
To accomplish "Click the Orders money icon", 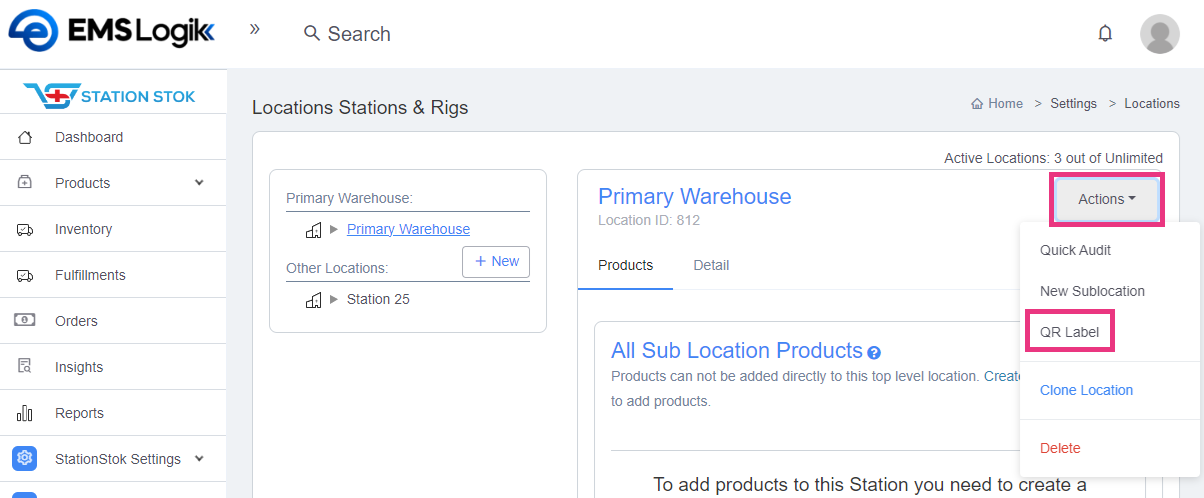I will 26,321.
